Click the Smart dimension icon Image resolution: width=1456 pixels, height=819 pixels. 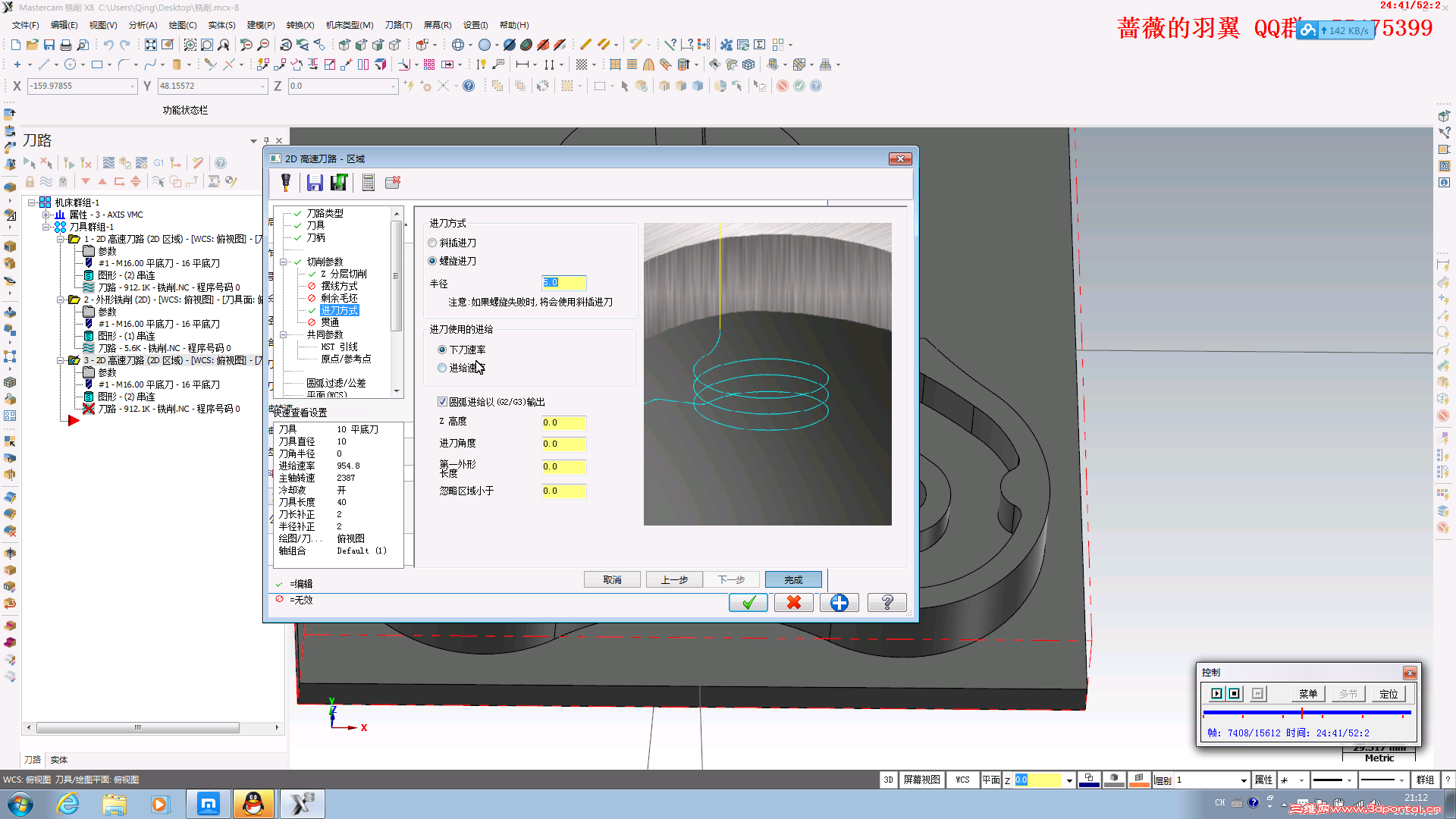click(481, 64)
